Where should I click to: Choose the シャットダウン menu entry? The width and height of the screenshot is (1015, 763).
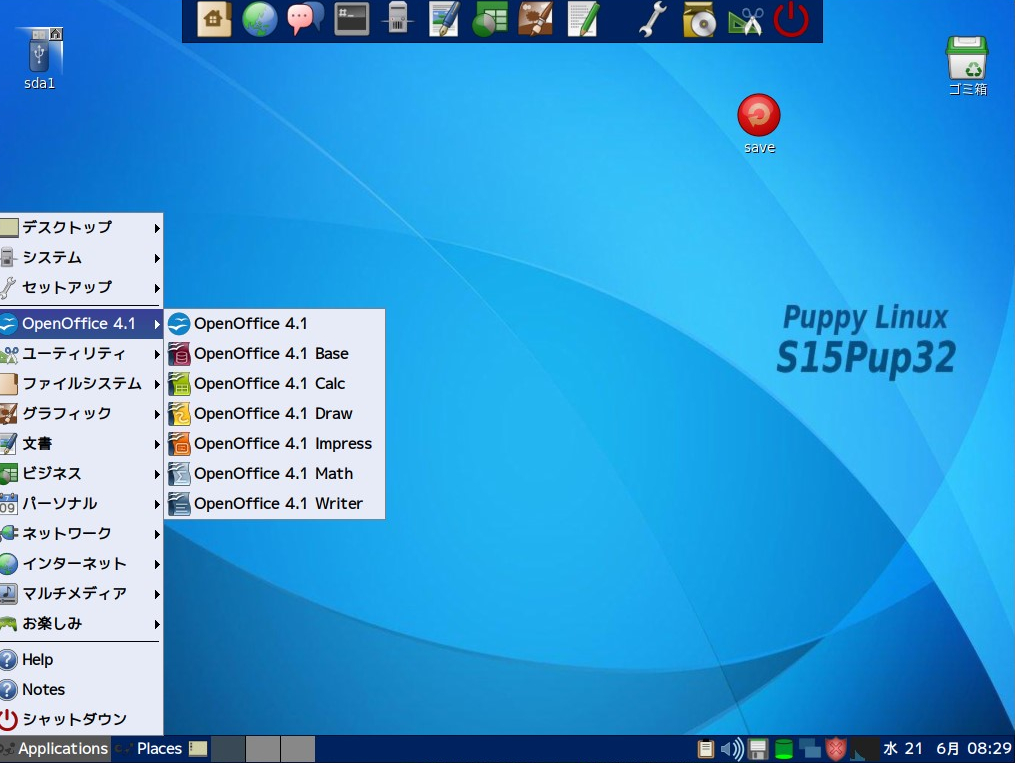click(x=81, y=720)
